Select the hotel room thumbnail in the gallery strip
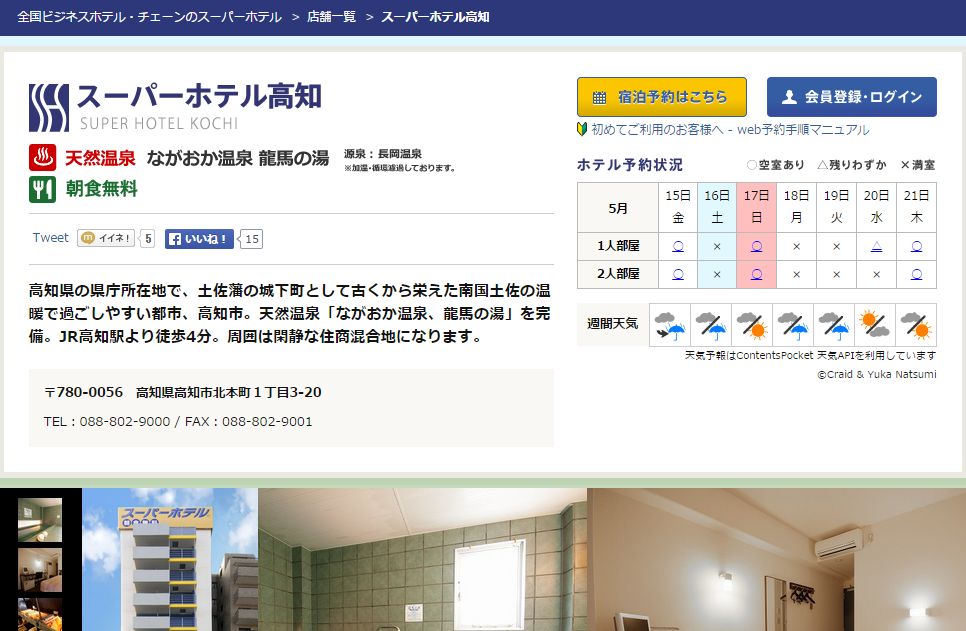The height and width of the screenshot is (631, 966). point(40,571)
